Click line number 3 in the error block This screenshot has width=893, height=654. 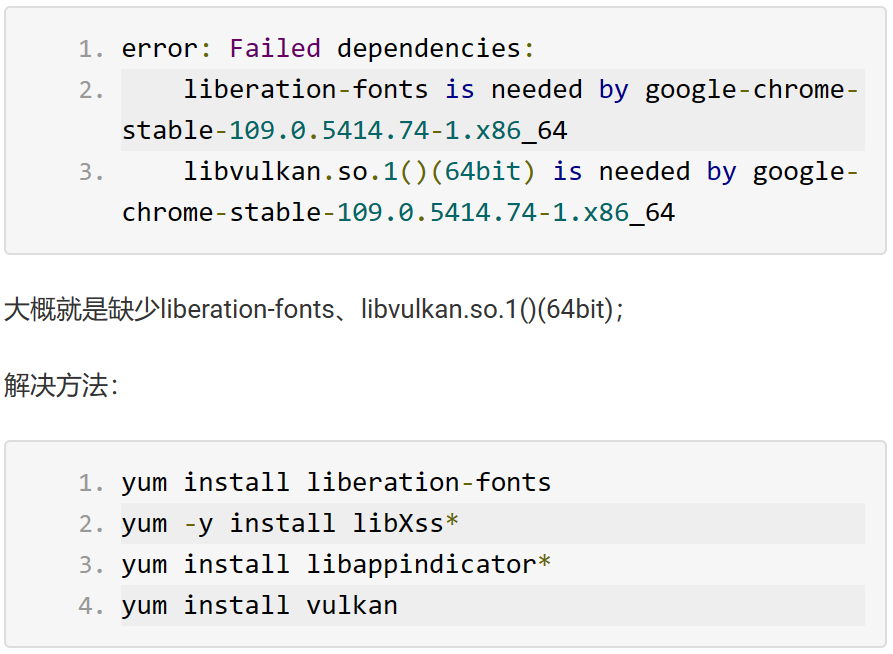tap(92, 172)
